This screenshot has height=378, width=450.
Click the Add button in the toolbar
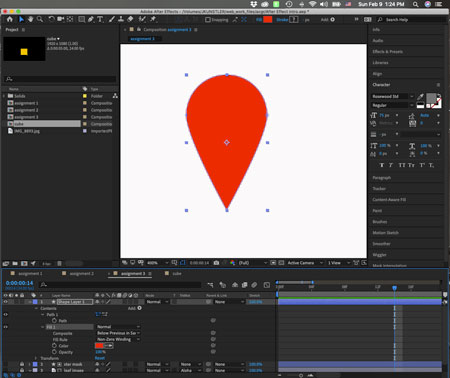[328, 20]
